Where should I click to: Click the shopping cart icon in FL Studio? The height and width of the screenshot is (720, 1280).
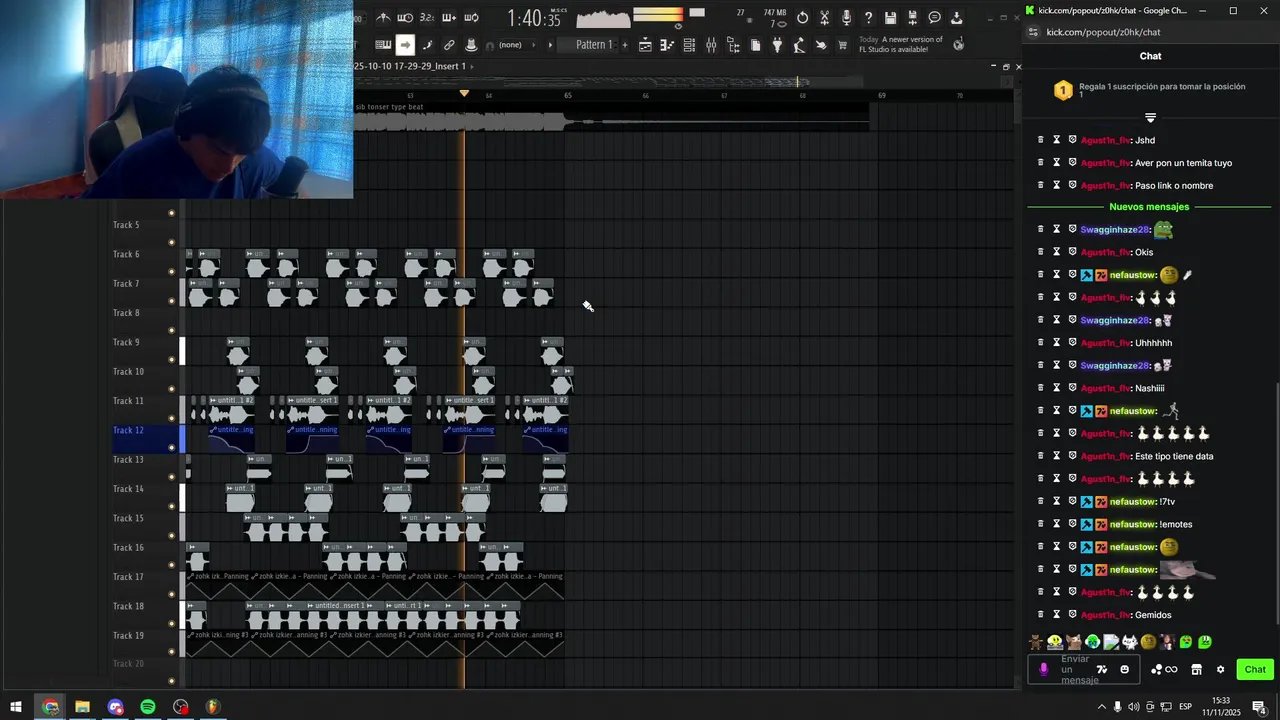pos(842,45)
